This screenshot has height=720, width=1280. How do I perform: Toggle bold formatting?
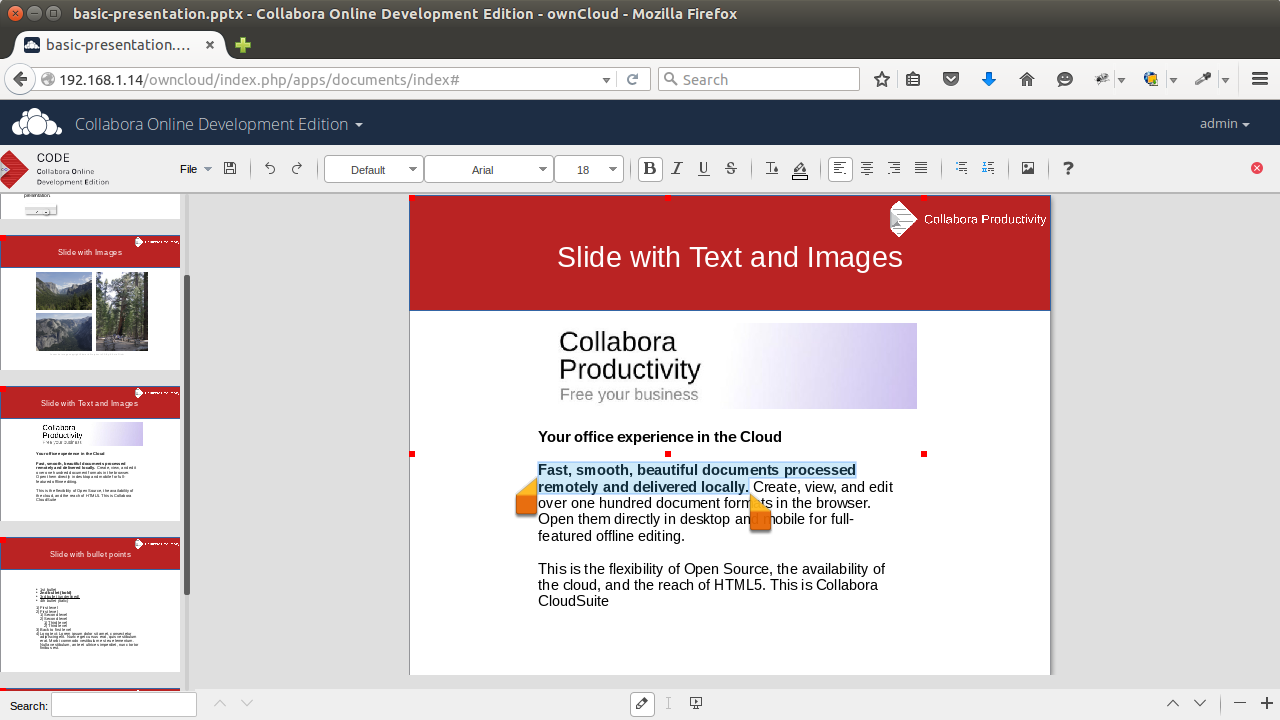[650, 168]
